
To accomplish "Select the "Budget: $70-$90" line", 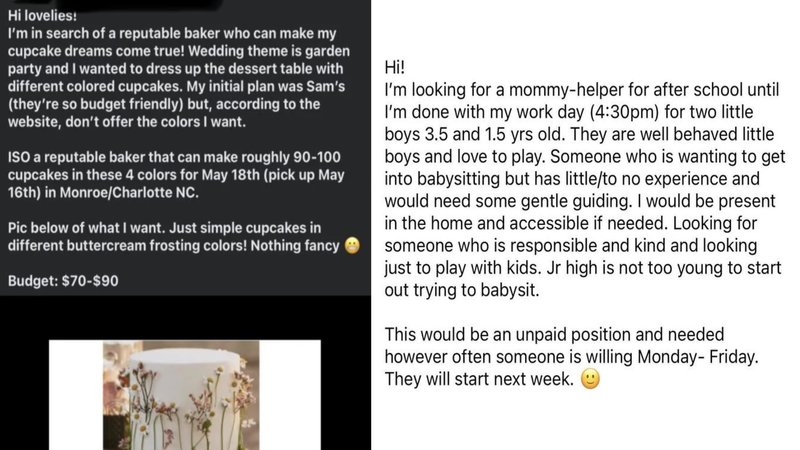I will click(62, 281).
